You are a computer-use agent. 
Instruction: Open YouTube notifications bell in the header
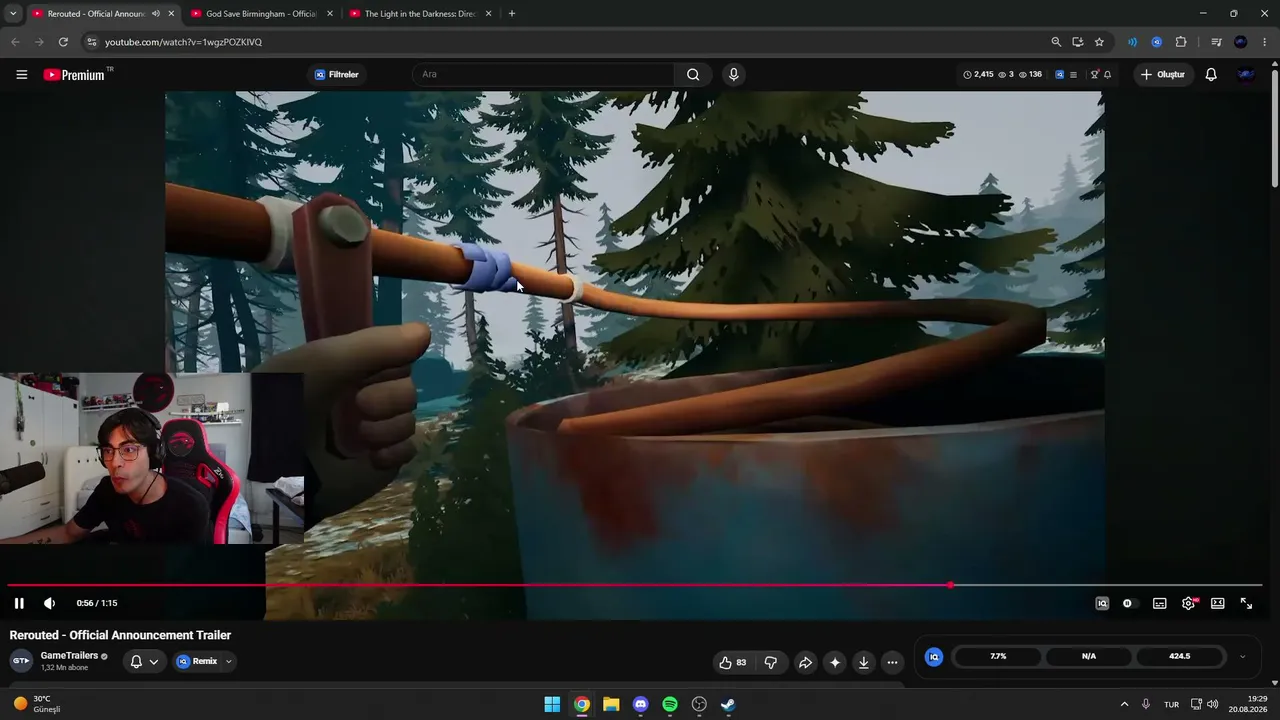point(1211,74)
